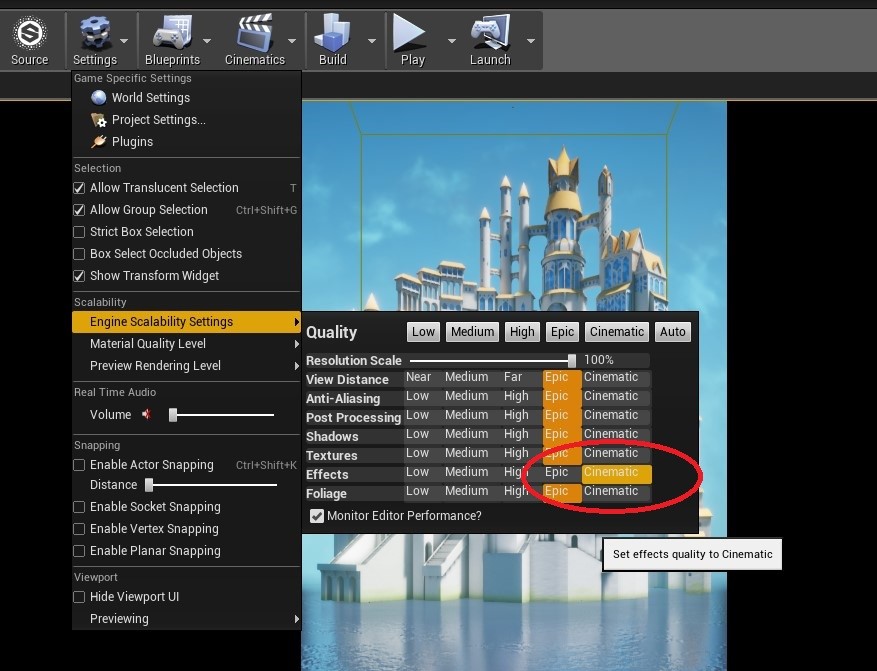
Task: Set Shadows to Cinematic
Action: pos(616,434)
